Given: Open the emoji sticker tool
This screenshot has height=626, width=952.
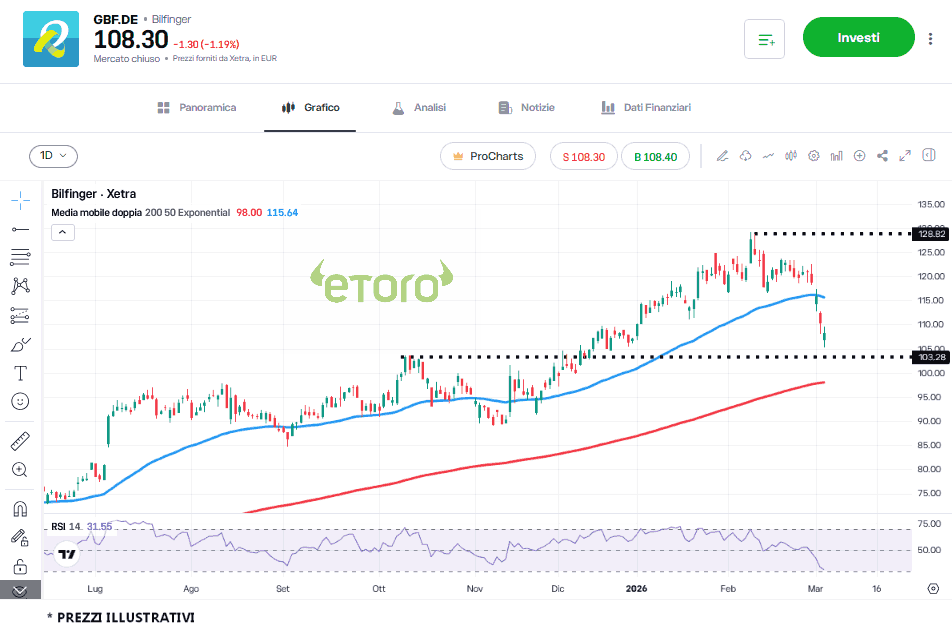Looking at the screenshot, I should pos(20,401).
